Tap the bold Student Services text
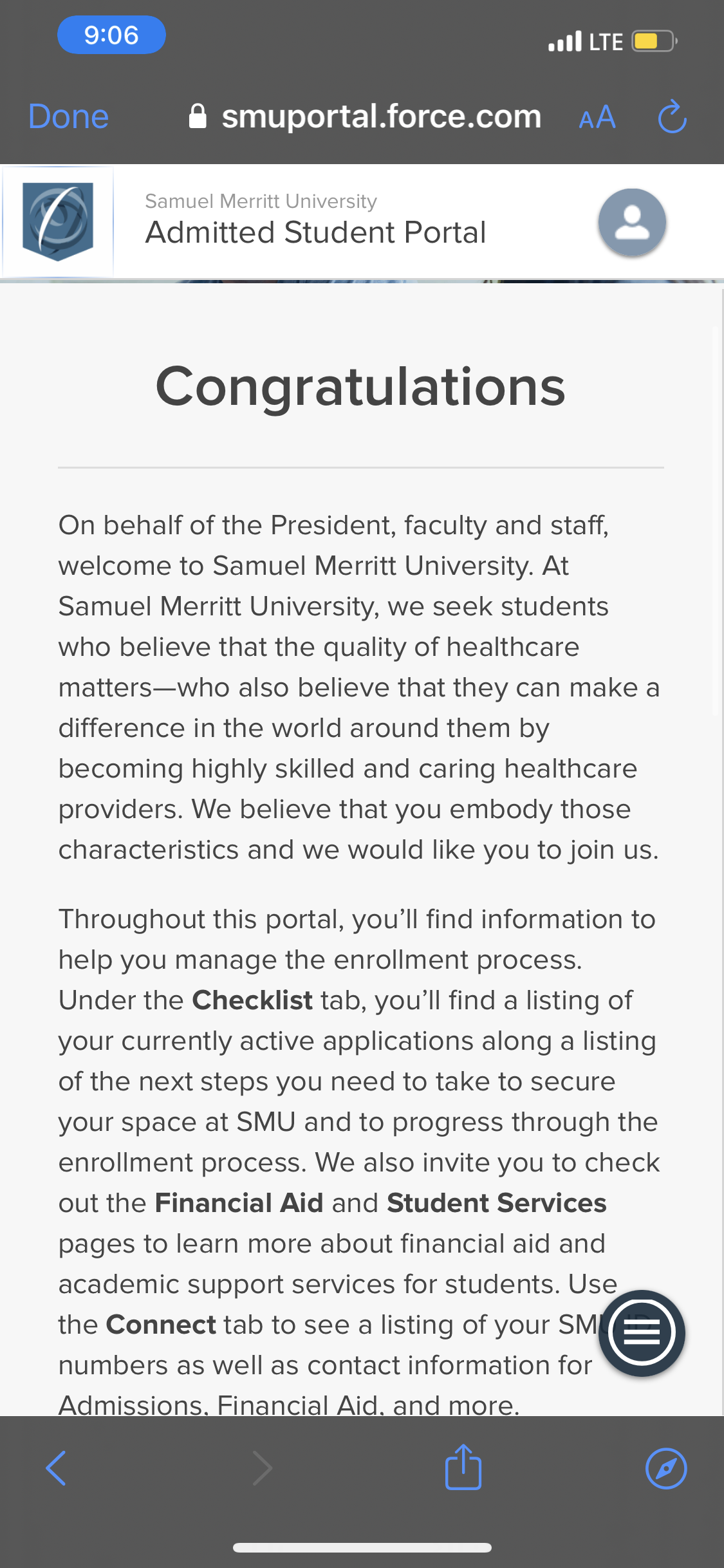The height and width of the screenshot is (1568, 724). (496, 1203)
